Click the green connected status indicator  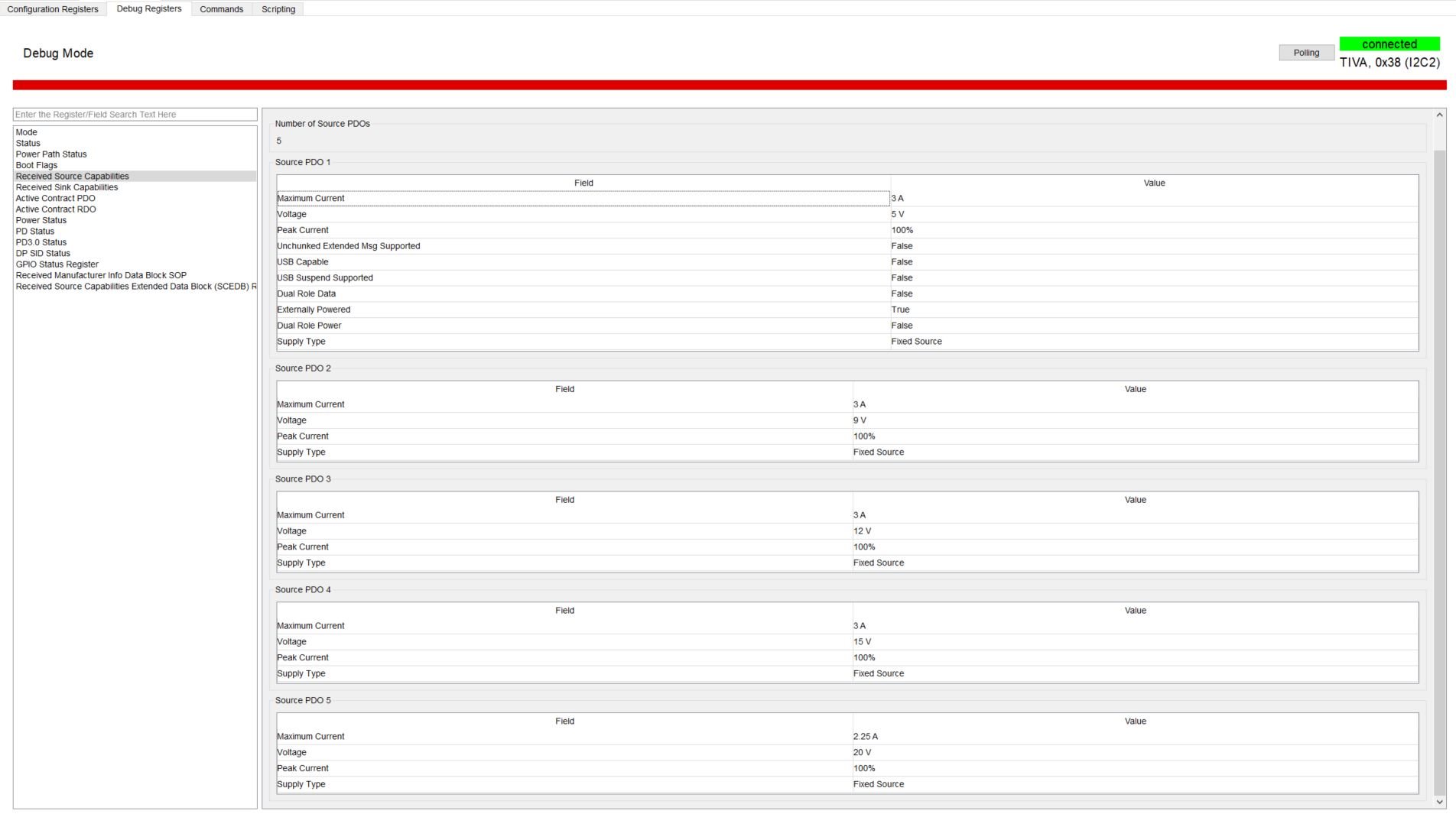[x=1389, y=44]
